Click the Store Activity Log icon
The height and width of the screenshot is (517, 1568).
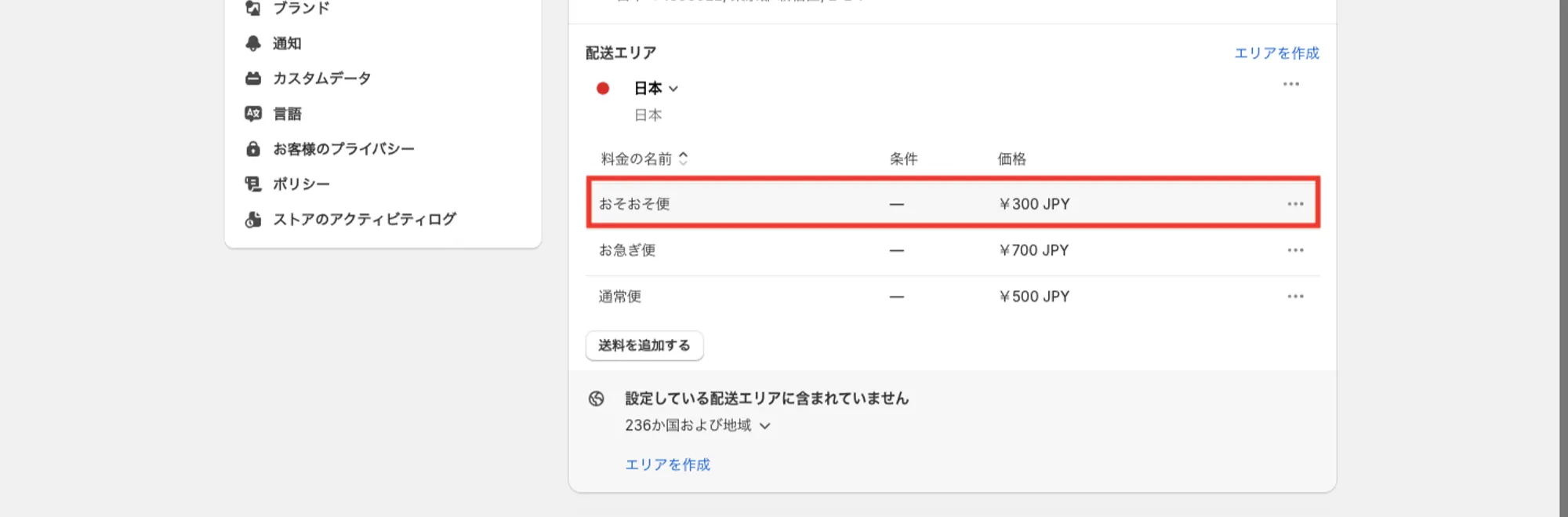tap(252, 219)
